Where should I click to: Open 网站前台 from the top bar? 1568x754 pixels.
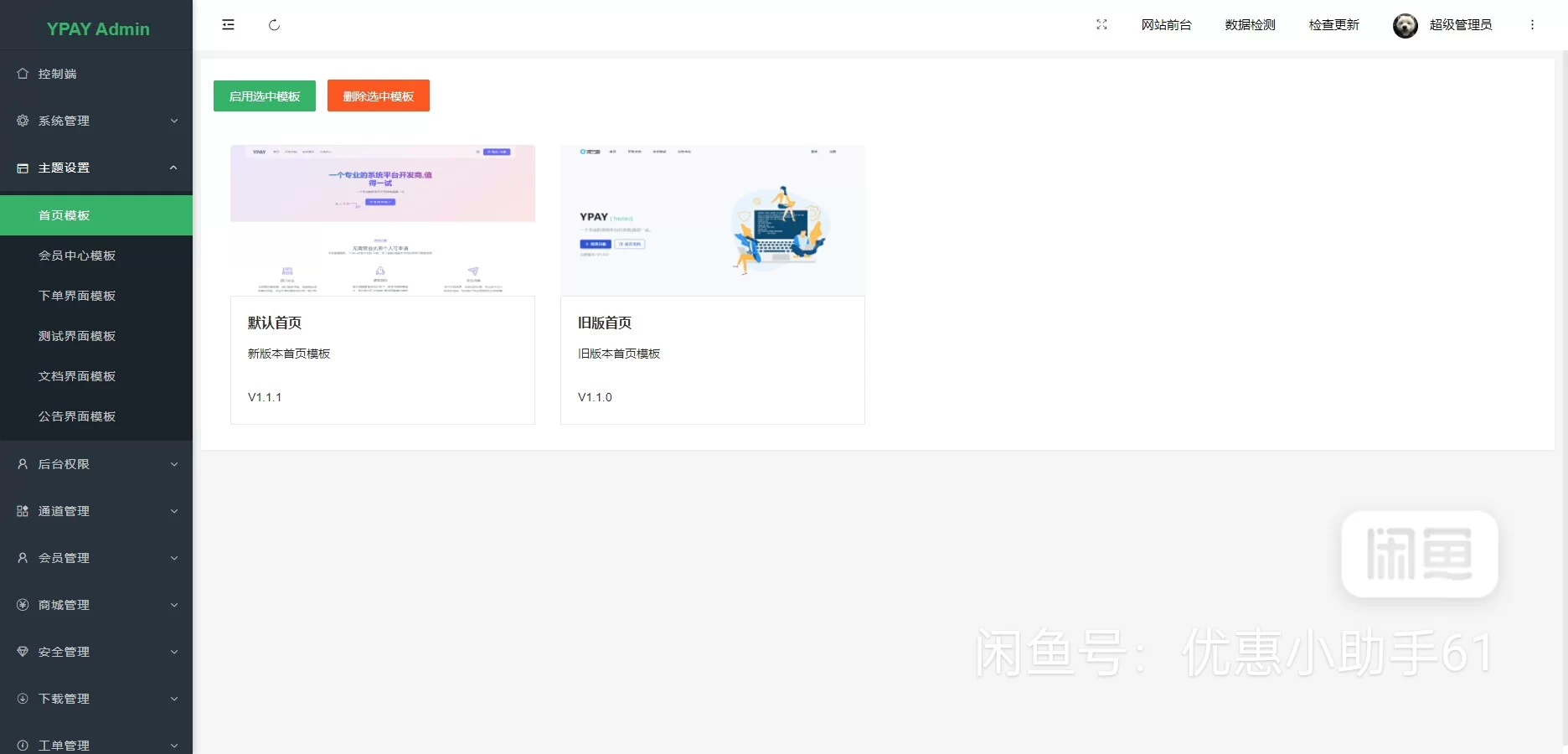point(1166,25)
